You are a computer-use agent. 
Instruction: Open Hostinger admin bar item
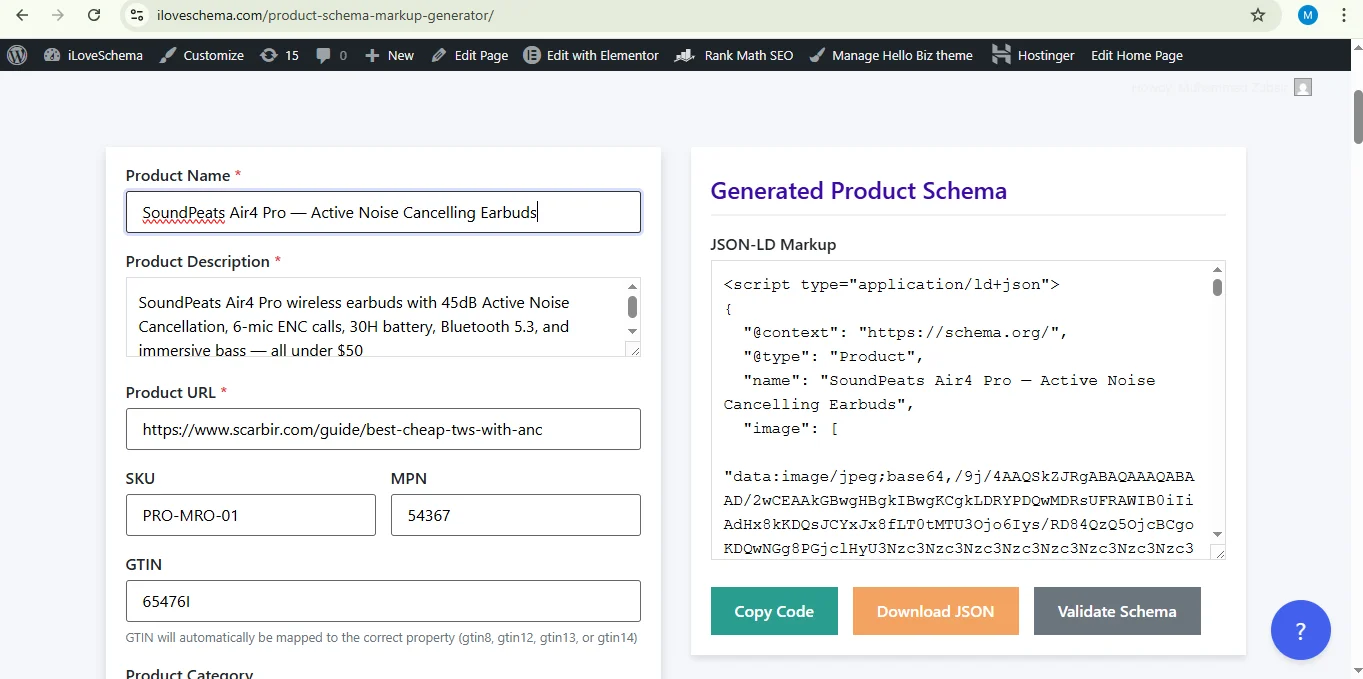tap(1033, 55)
